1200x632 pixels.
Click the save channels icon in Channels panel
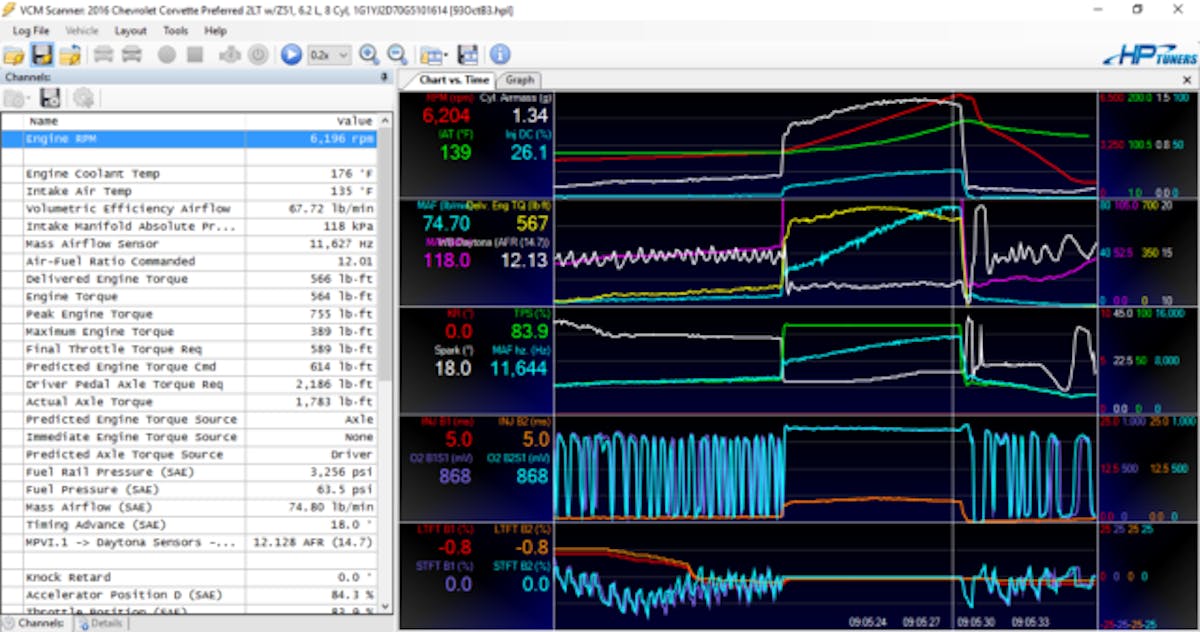(50, 98)
